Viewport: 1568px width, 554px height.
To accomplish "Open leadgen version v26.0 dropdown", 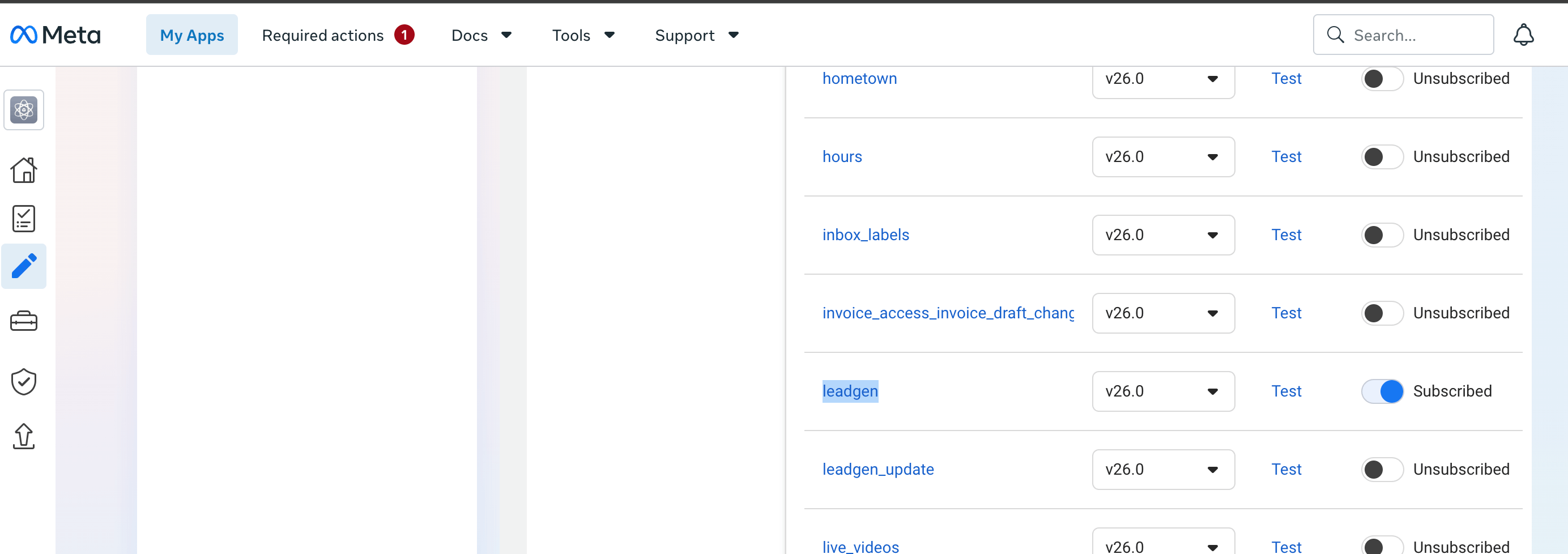I will click(x=1163, y=391).
